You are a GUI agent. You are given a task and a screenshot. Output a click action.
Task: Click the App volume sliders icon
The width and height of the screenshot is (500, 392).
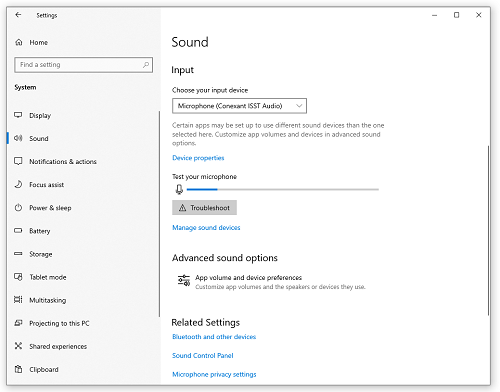tap(184, 281)
